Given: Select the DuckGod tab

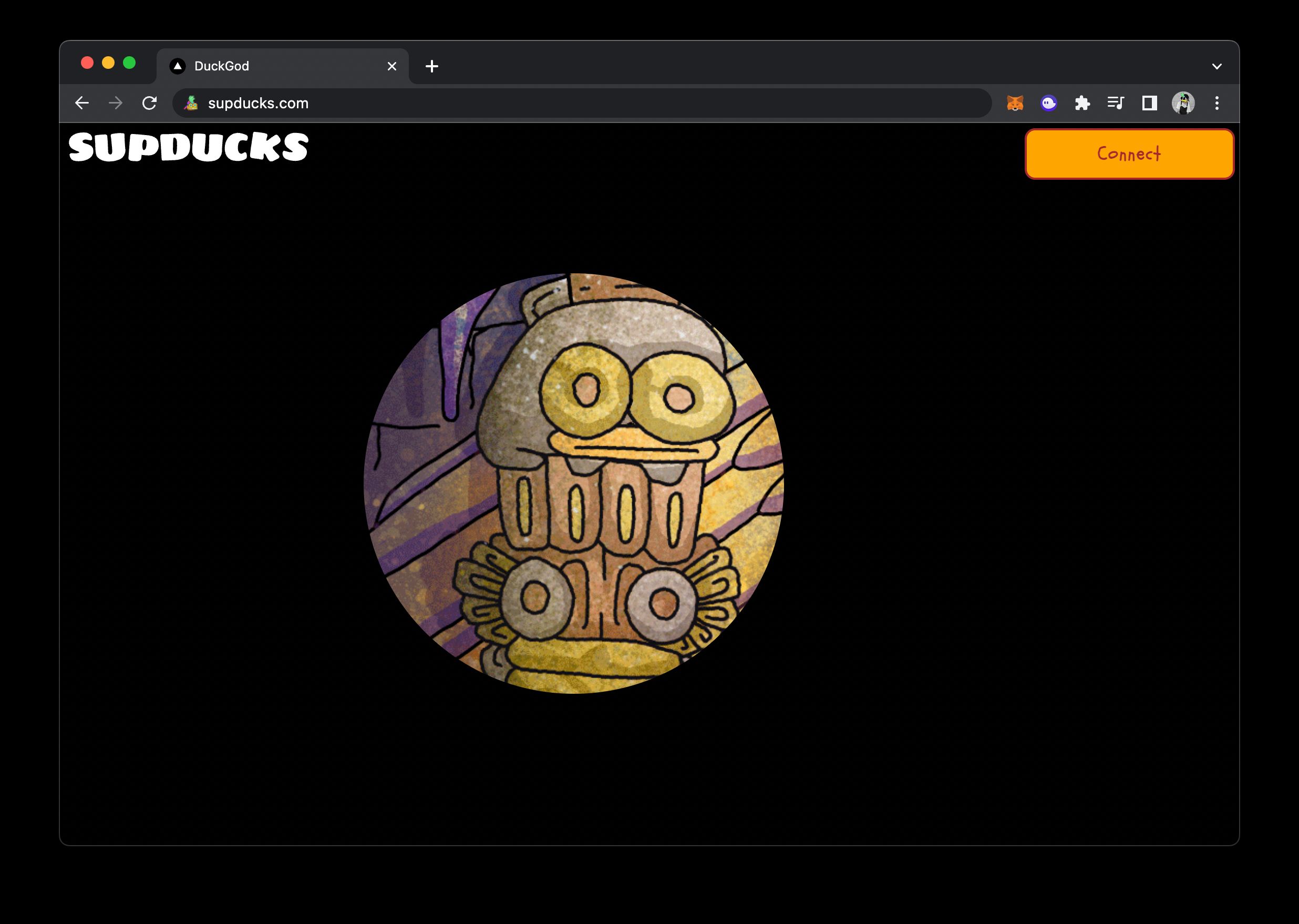Looking at the screenshot, I should 283,67.
